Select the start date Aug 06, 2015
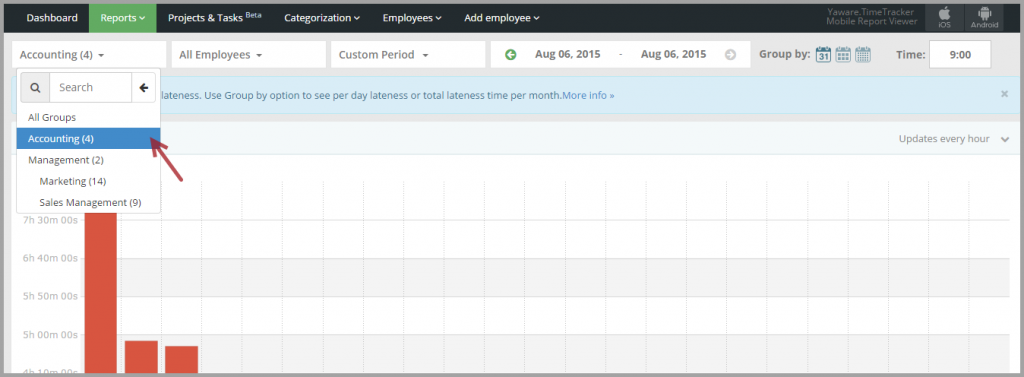Image resolution: width=1024 pixels, height=377 pixels. (x=568, y=54)
